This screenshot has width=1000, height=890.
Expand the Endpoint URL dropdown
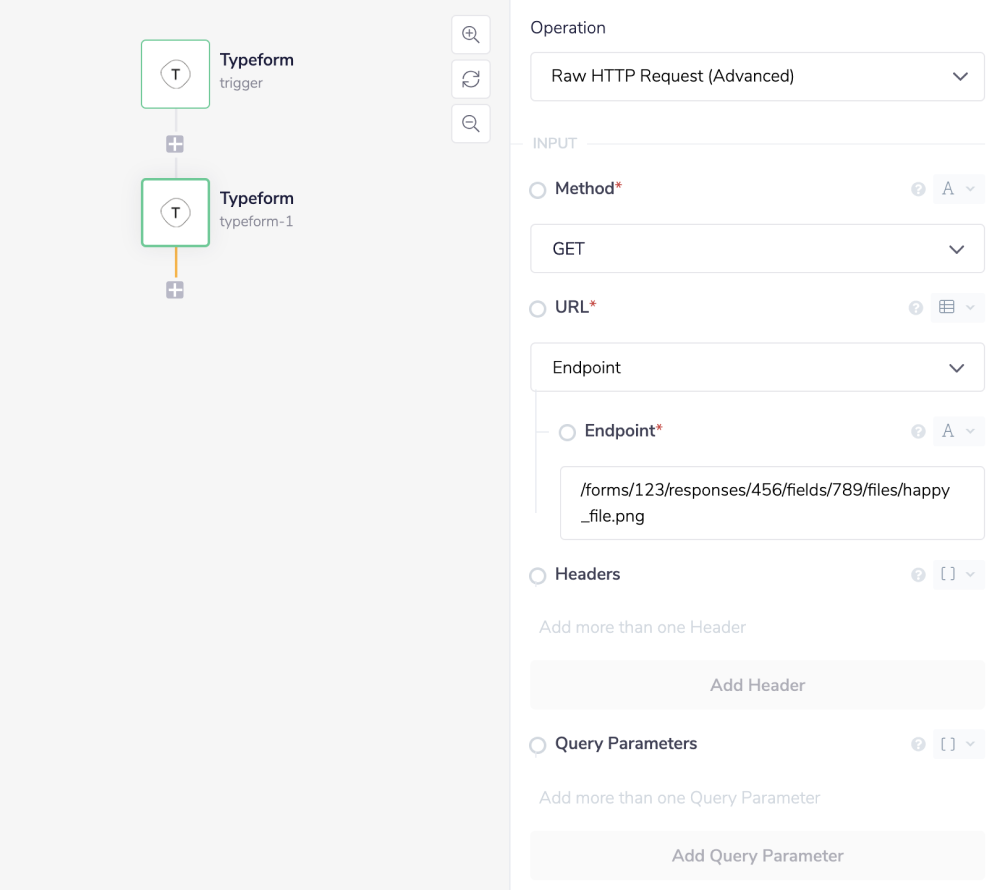point(757,367)
